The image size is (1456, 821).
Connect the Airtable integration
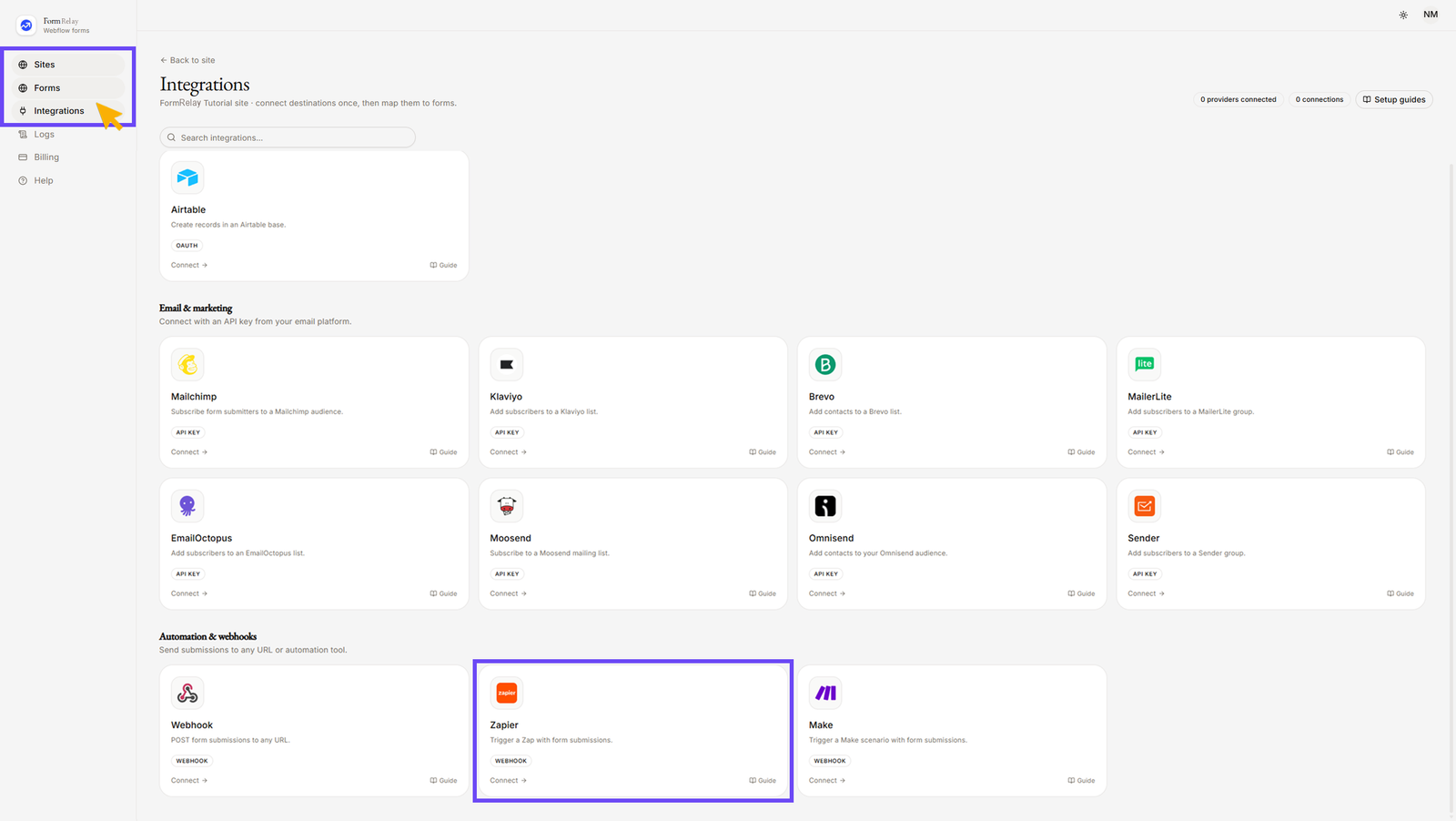[x=189, y=266]
